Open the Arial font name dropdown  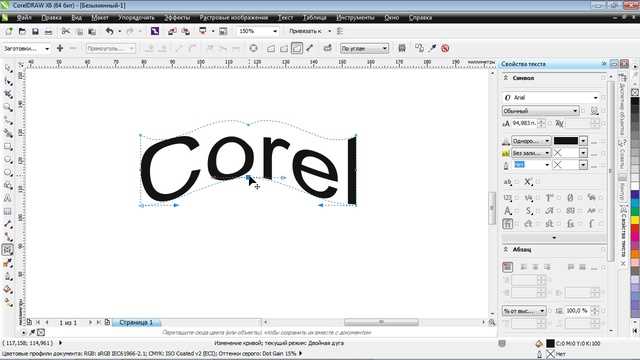[596, 98]
